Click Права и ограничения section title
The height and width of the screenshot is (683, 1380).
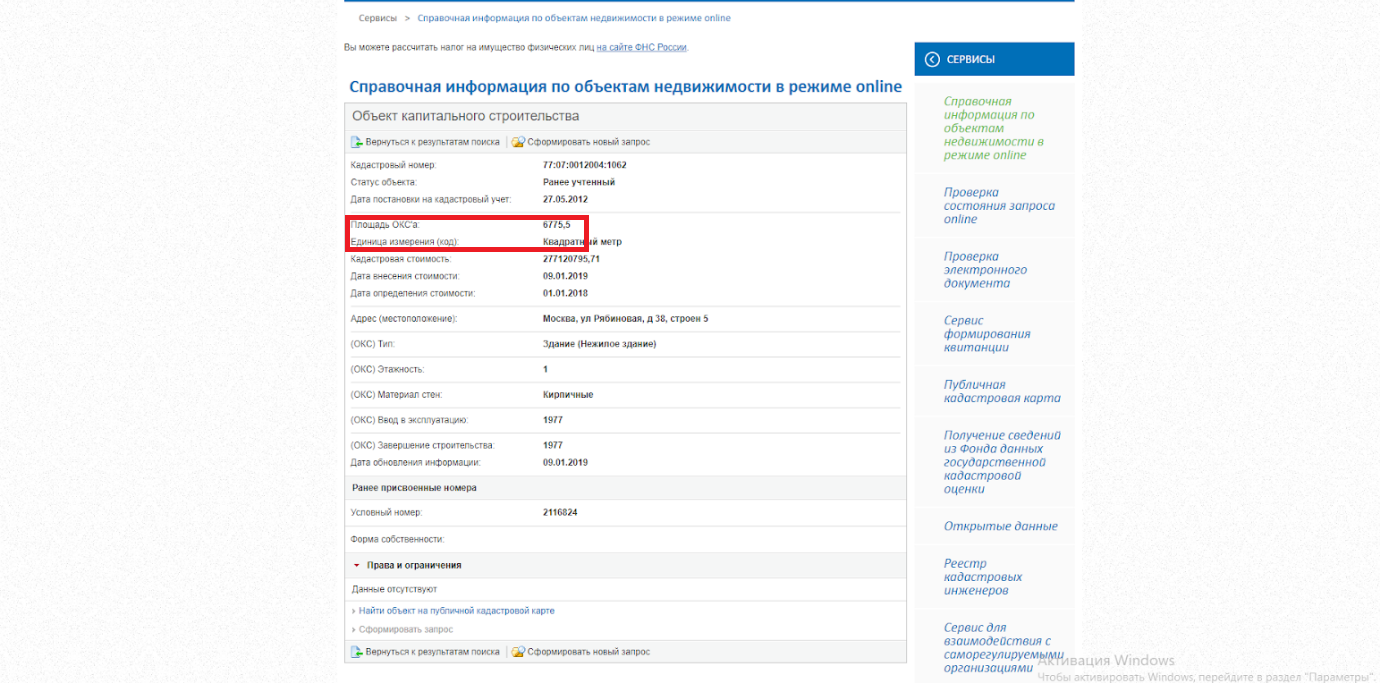(414, 566)
